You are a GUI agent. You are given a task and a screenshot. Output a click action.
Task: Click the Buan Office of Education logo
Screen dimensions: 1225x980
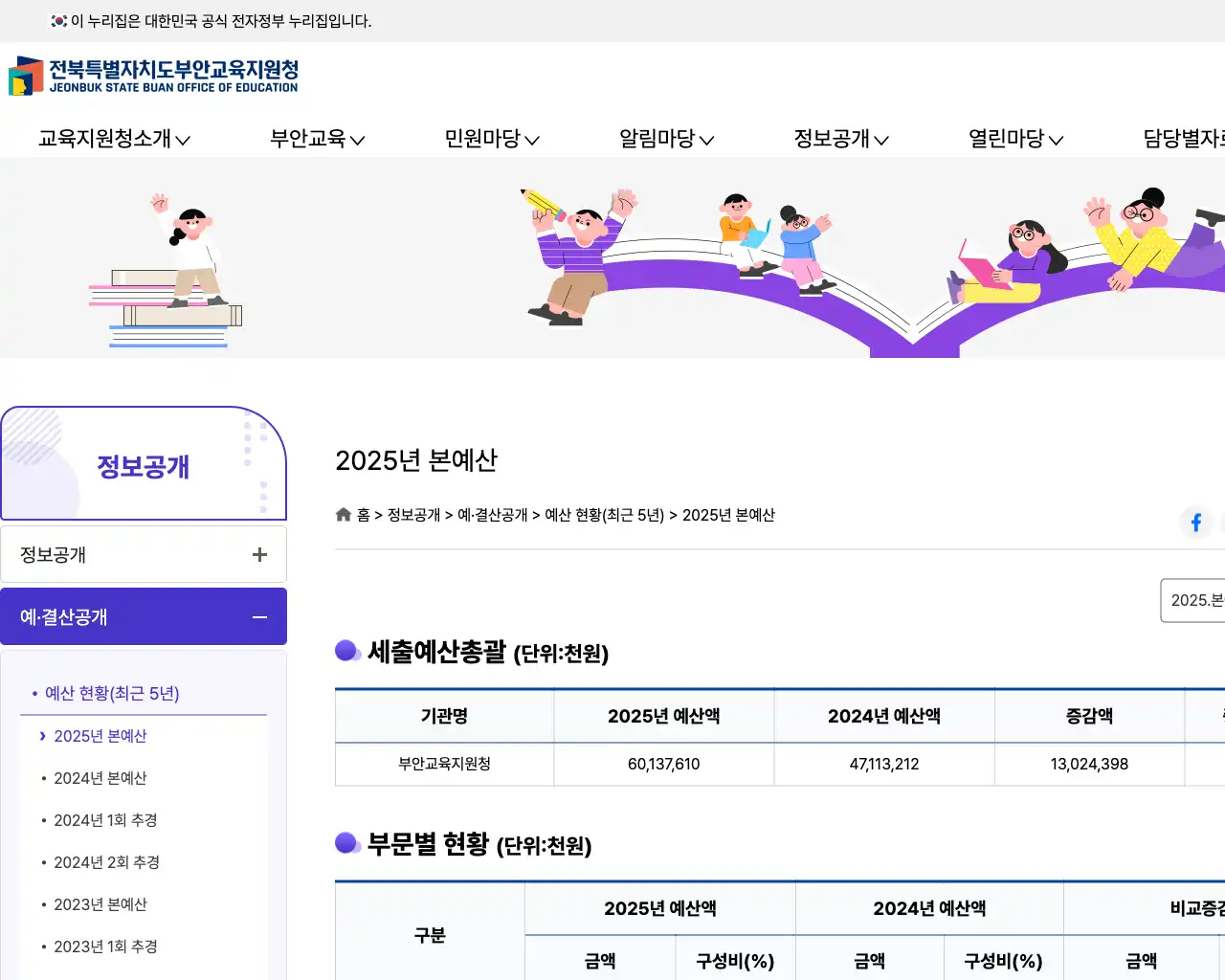click(x=153, y=76)
